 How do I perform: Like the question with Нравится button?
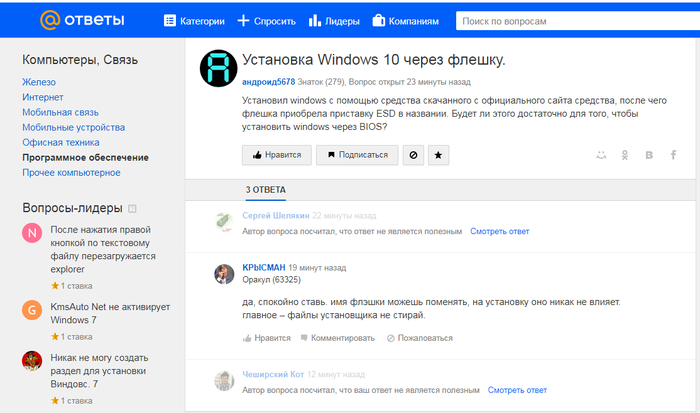click(x=275, y=155)
